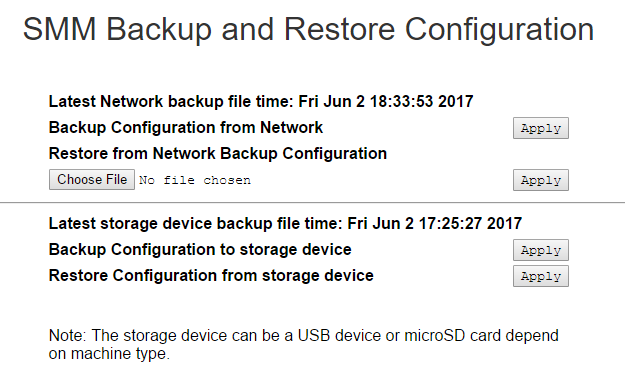
Task: Click the 'Backup Configuration to storage device' label
Action: point(200,249)
